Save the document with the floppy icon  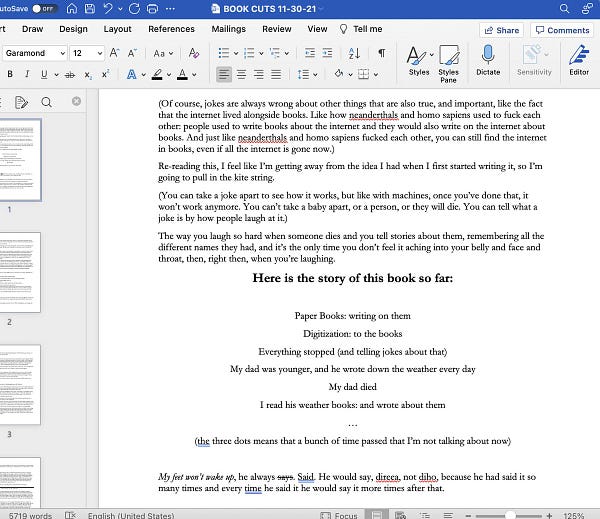click(90, 8)
